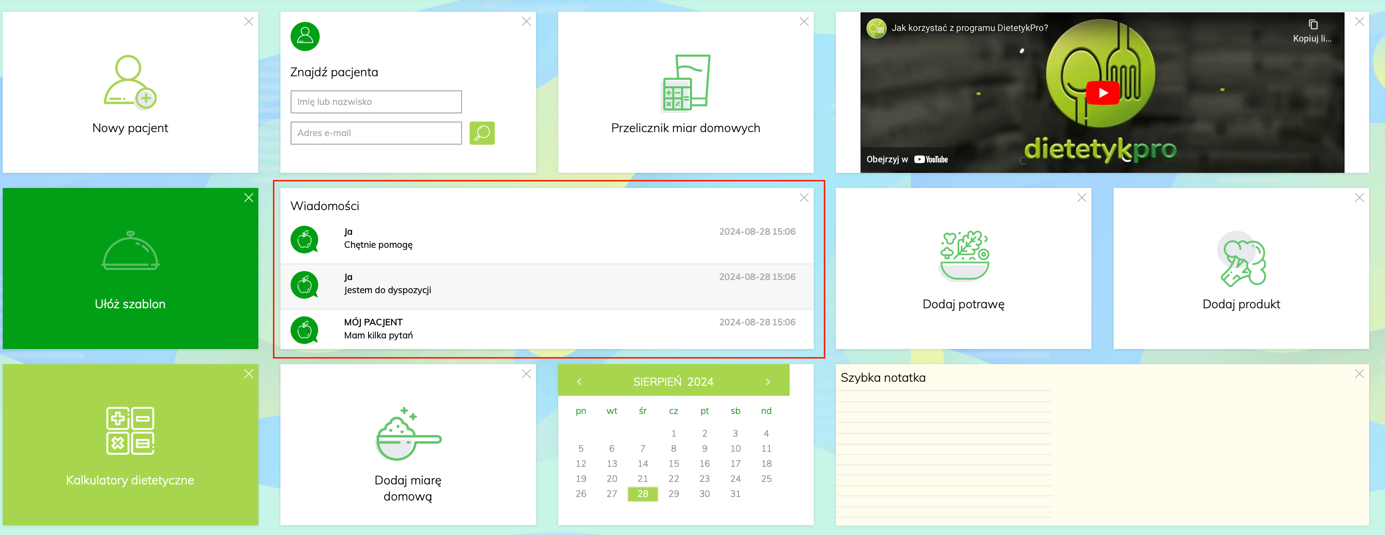Click the Nowy pacjent label
1385x535 pixels.
pos(130,128)
